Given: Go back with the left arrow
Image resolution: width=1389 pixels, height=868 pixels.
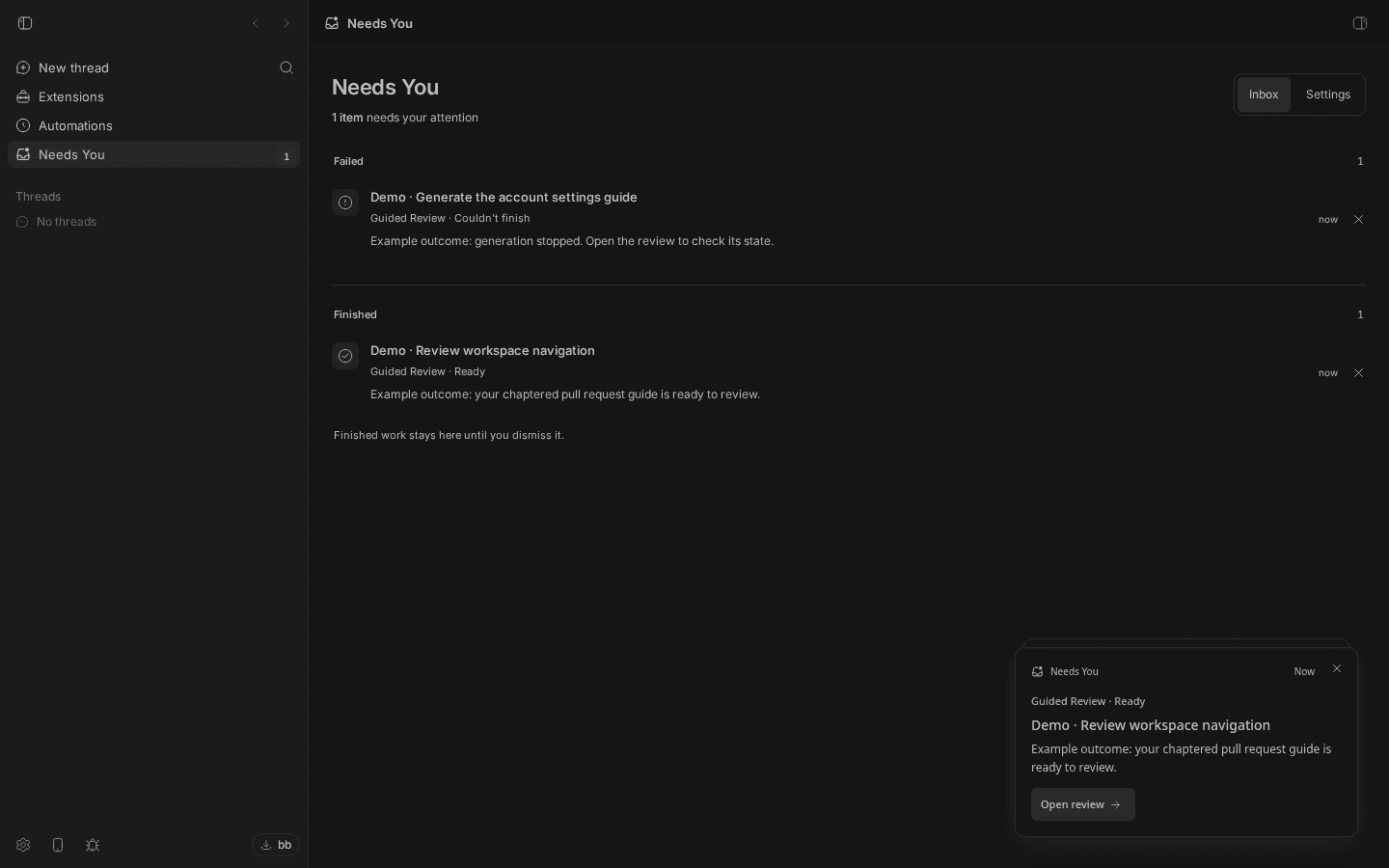Looking at the screenshot, I should tap(256, 23).
